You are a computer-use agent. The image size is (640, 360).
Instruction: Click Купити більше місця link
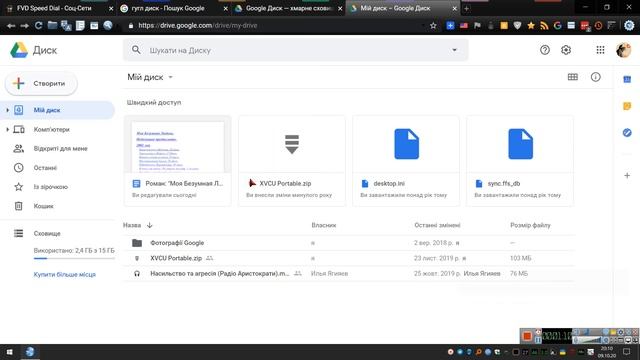tap(64, 275)
